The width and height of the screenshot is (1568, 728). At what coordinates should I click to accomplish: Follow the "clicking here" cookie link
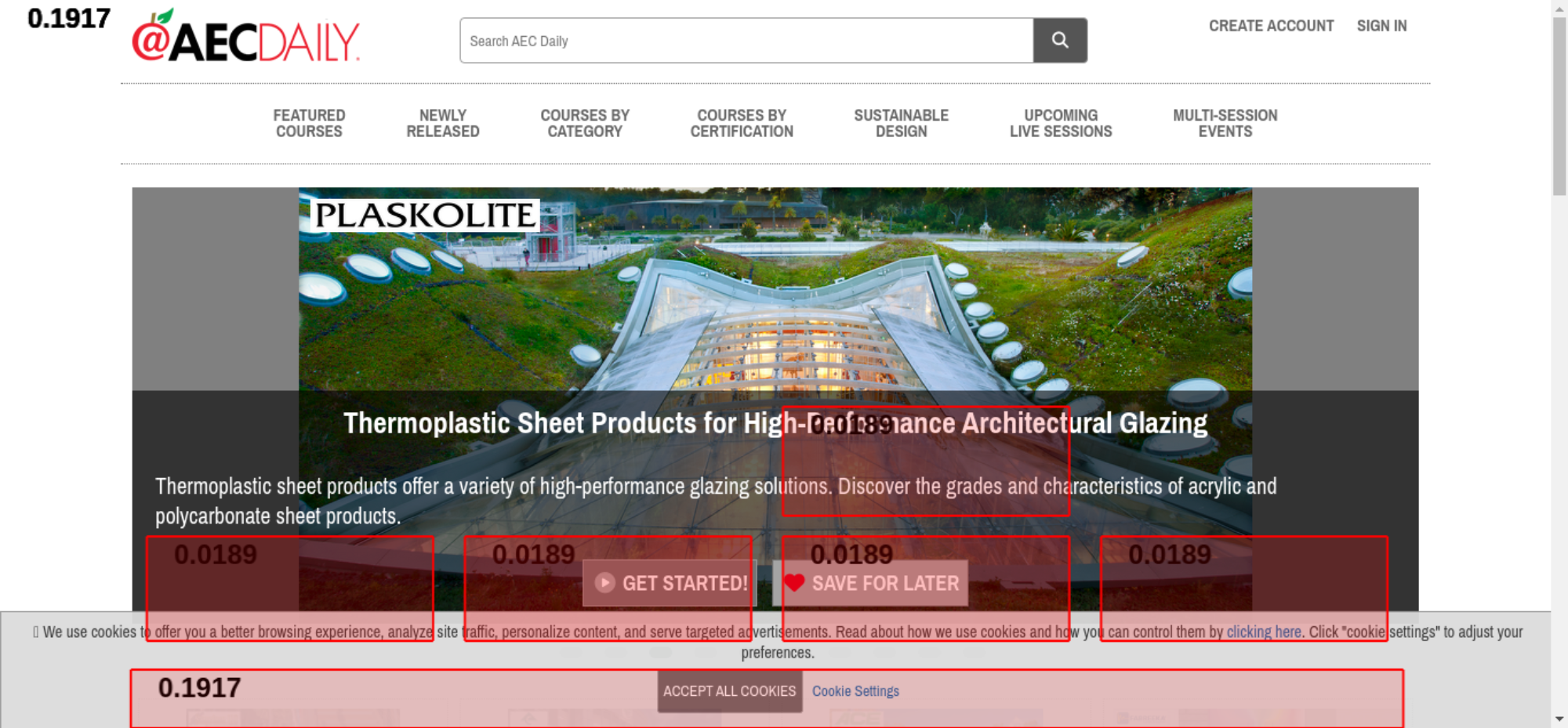click(x=1263, y=632)
